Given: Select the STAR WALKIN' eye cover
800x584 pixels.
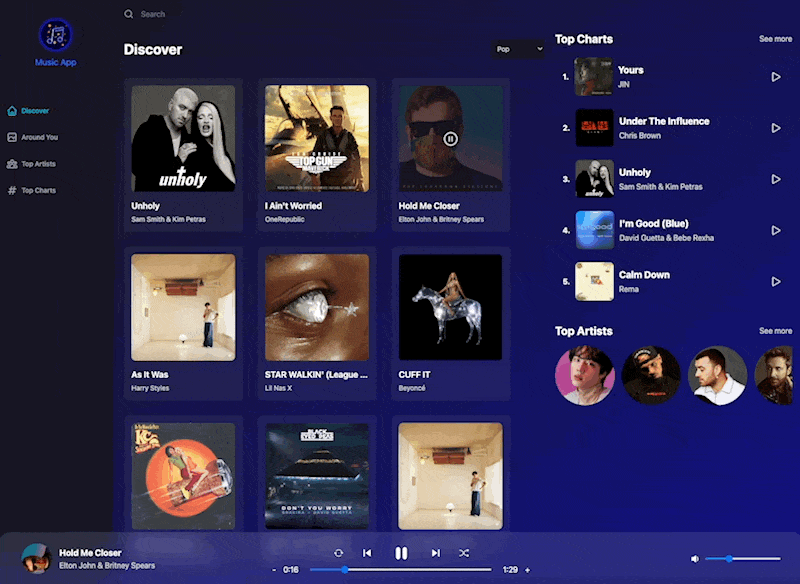Looking at the screenshot, I should coord(317,307).
